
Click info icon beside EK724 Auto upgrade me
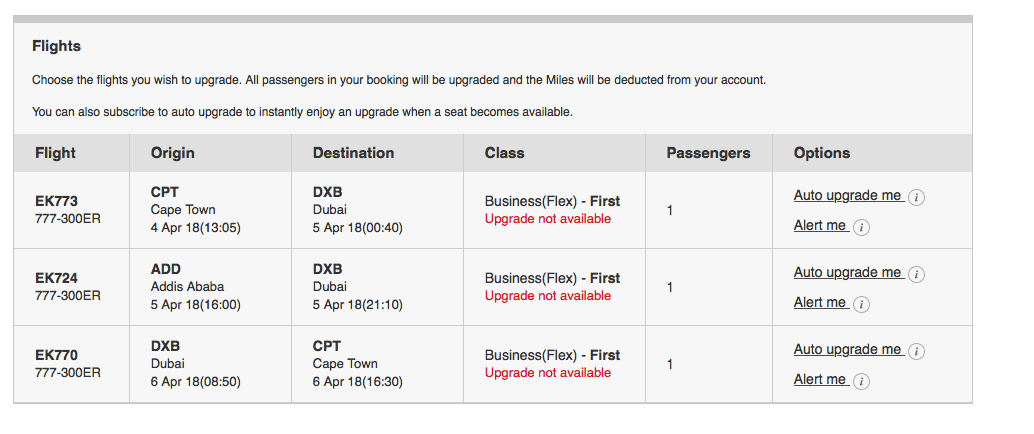[x=916, y=274]
